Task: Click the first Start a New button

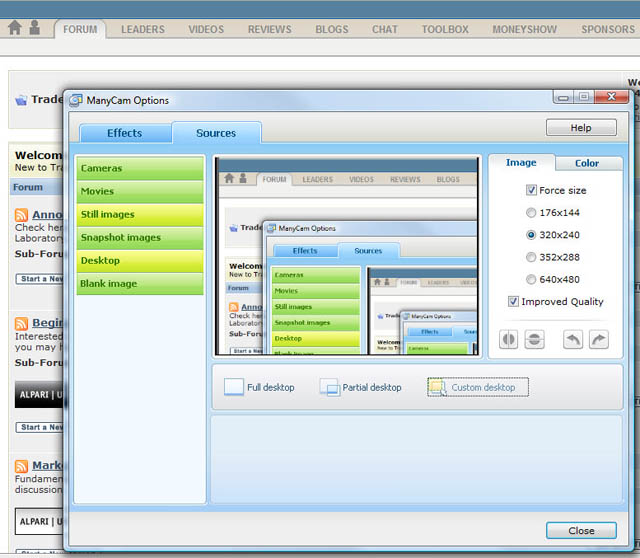Action: pos(39,279)
